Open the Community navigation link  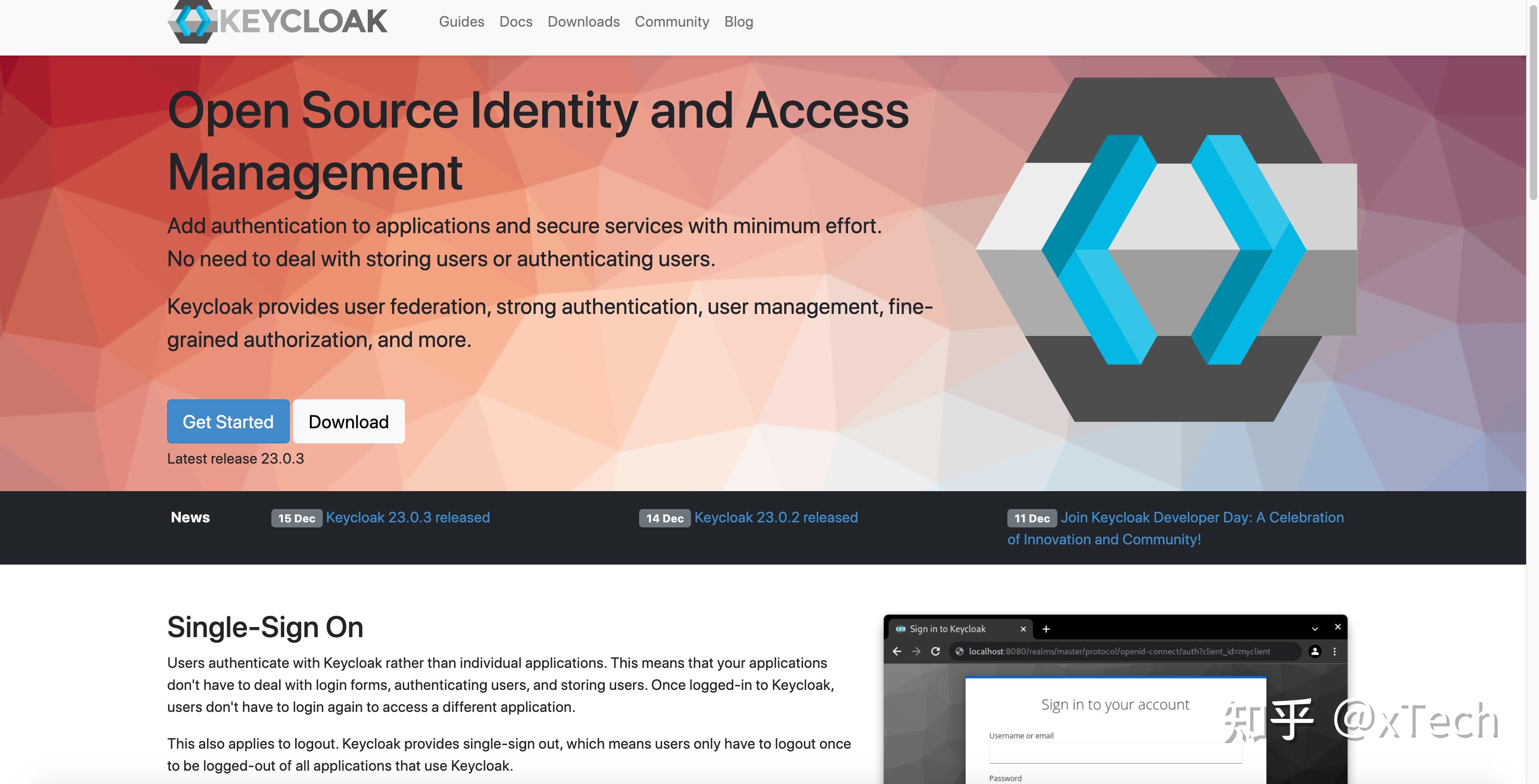672,22
